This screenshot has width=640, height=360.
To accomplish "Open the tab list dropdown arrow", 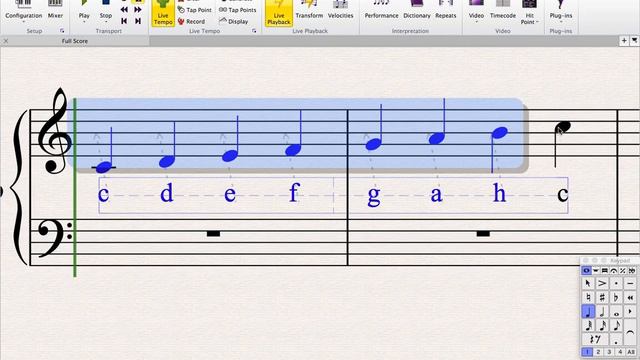I will click(x=634, y=40).
